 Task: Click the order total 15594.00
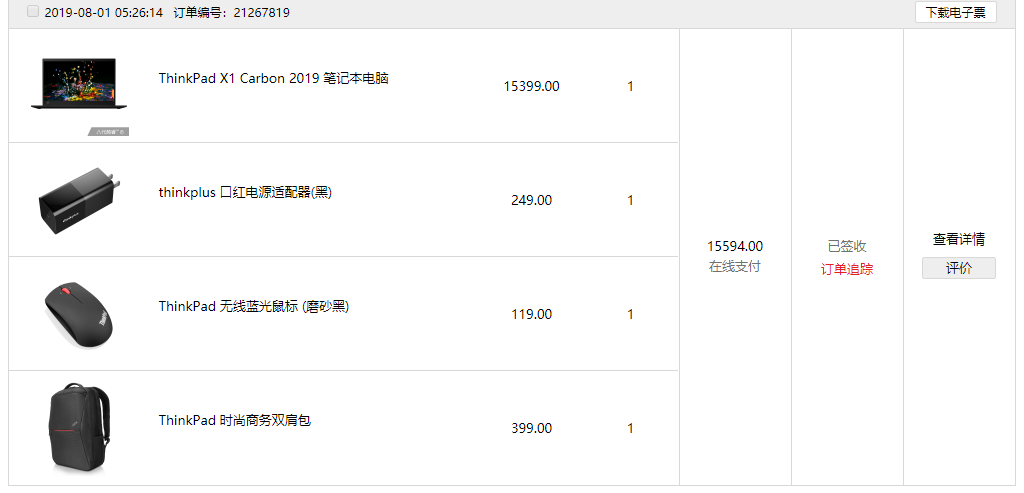(735, 246)
